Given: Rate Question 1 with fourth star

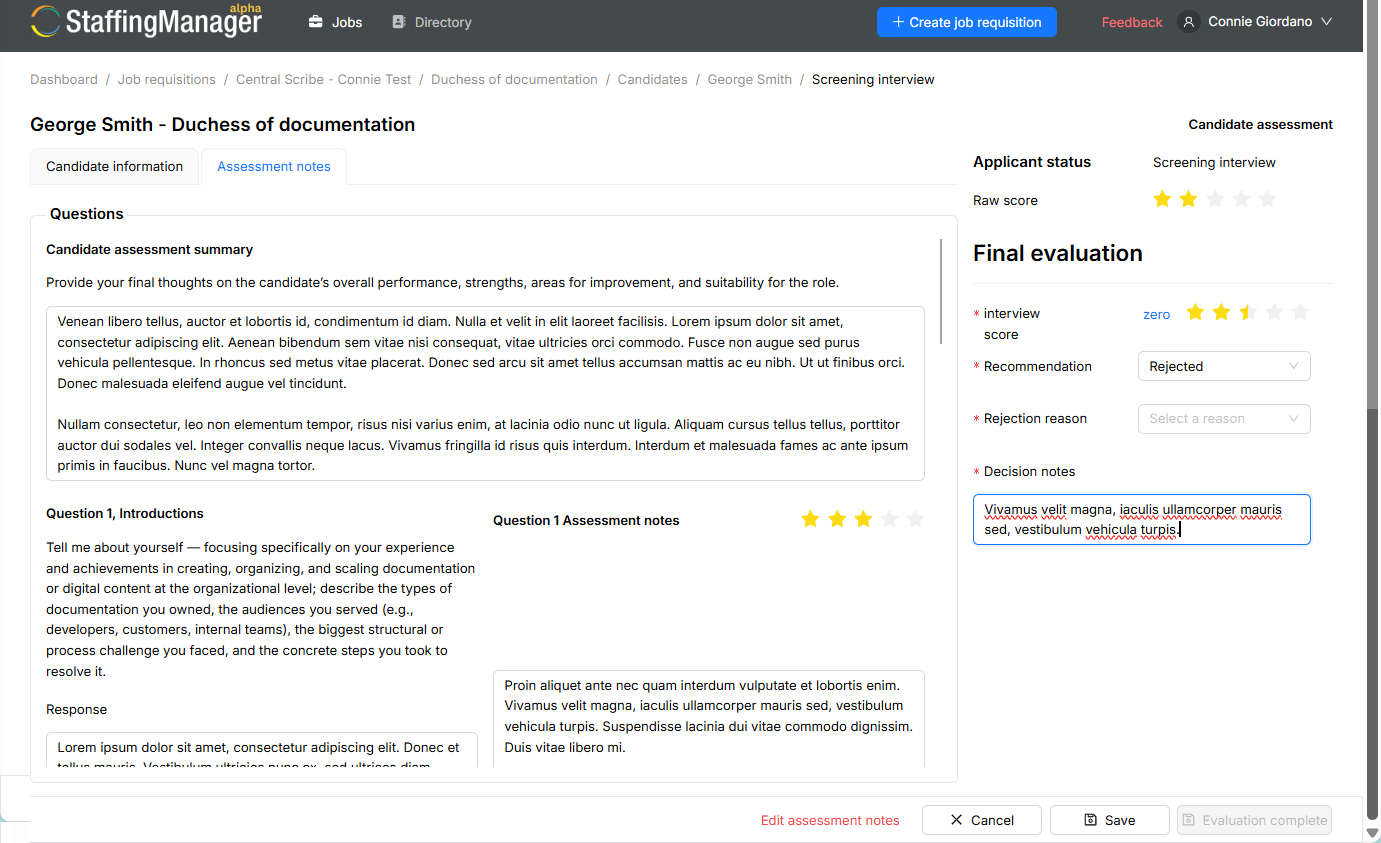Looking at the screenshot, I should [889, 519].
